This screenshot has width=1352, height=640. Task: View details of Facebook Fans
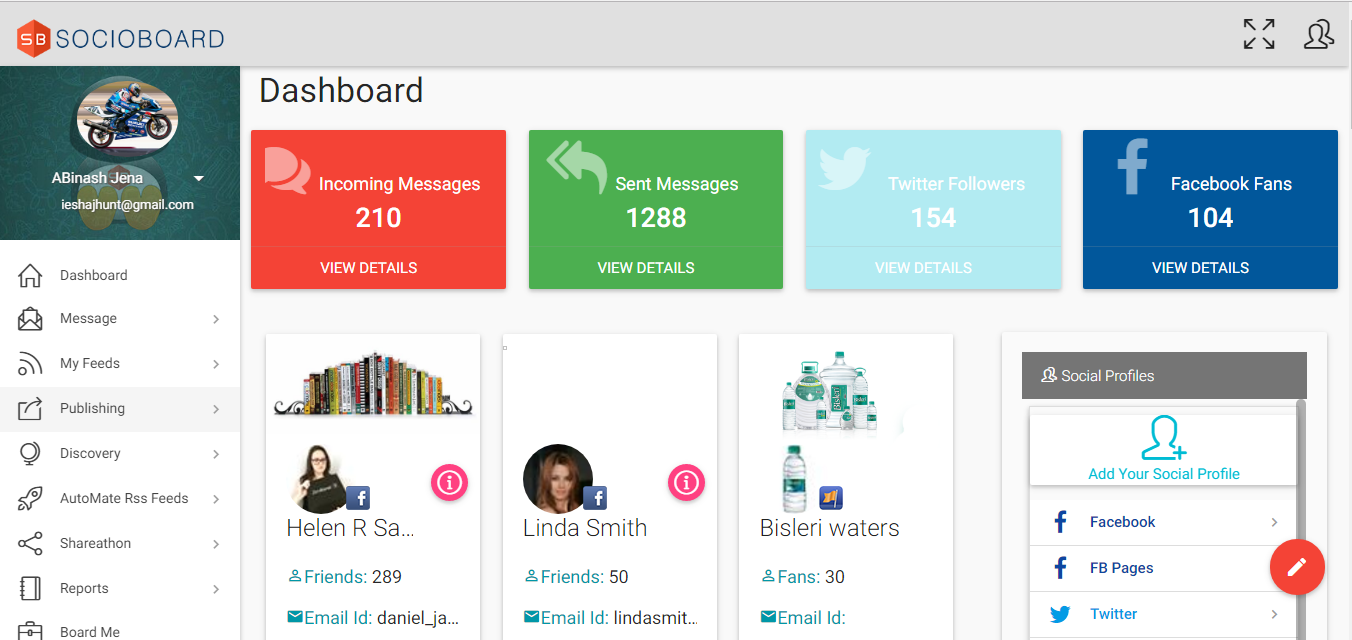tap(1200, 268)
